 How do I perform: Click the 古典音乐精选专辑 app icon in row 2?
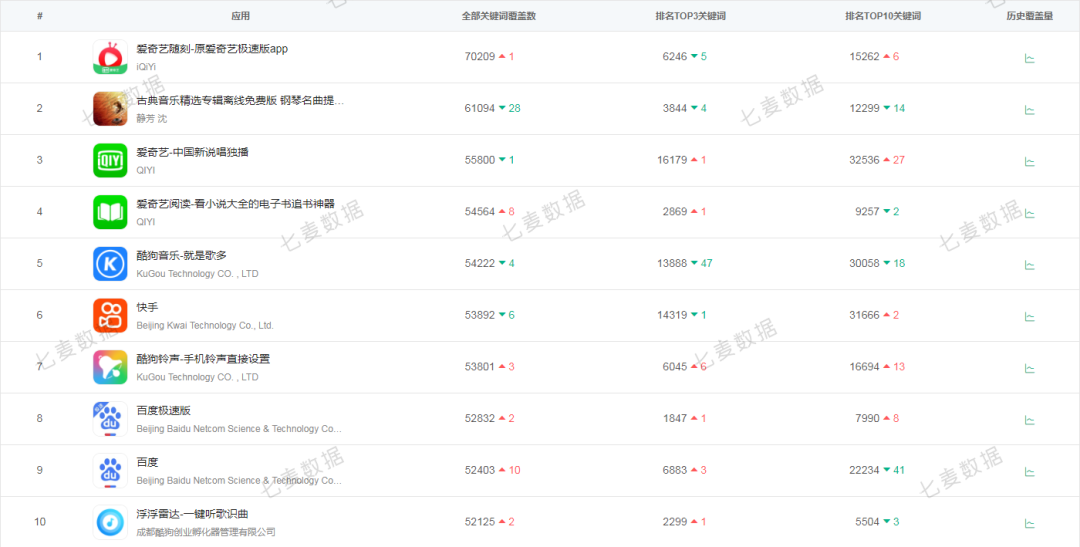click(110, 109)
